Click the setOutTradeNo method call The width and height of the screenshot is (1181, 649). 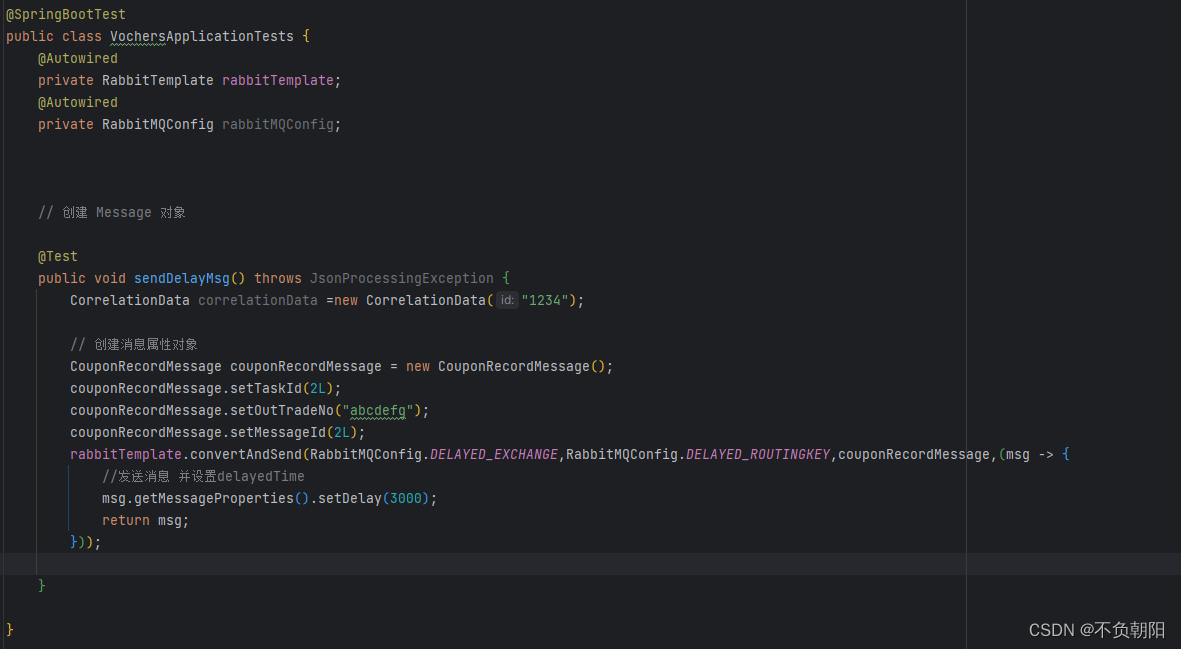pos(282,410)
